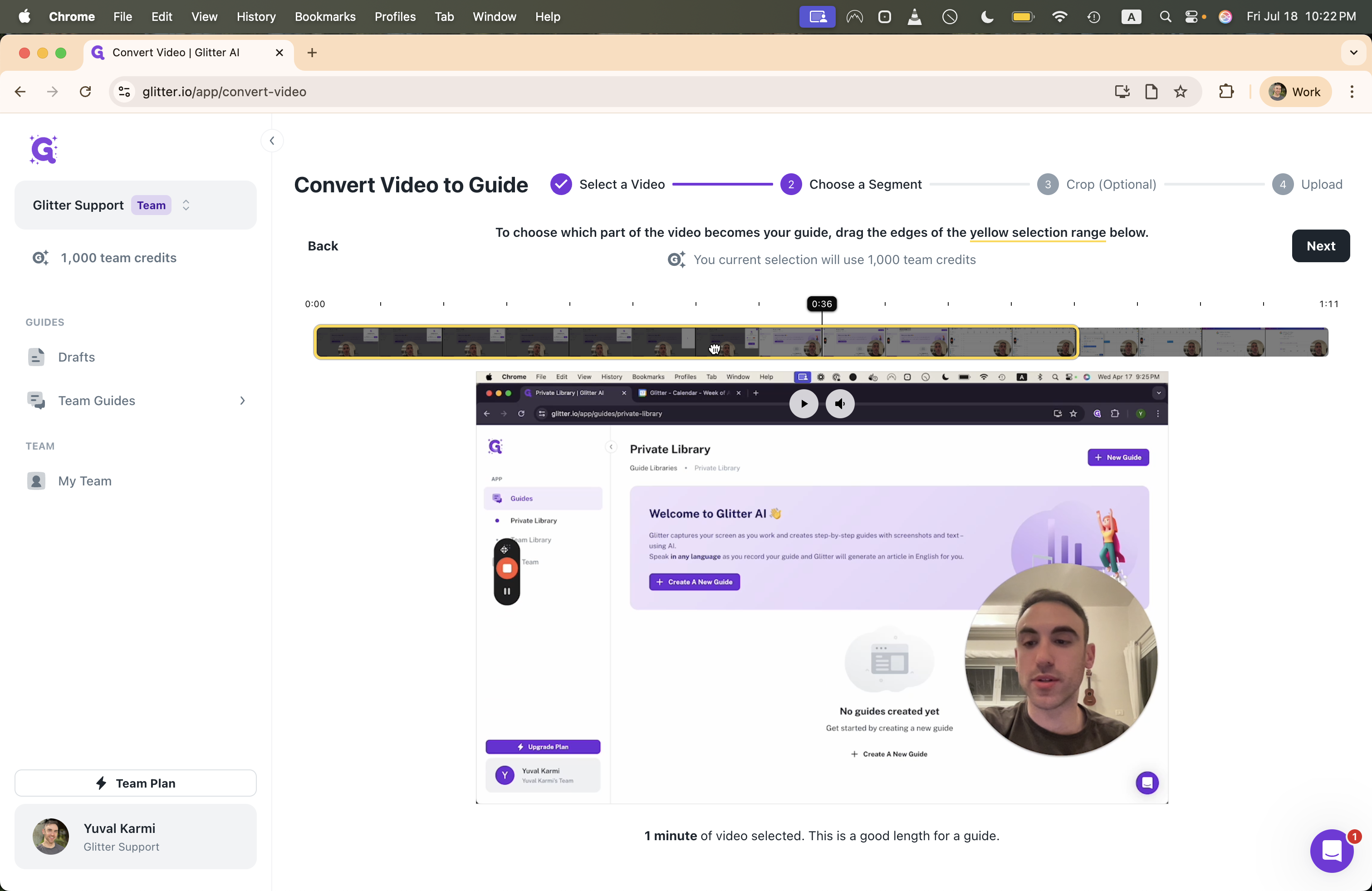Click the credits icon beside selection cost text
This screenshot has width=1372, height=891.
[677, 260]
